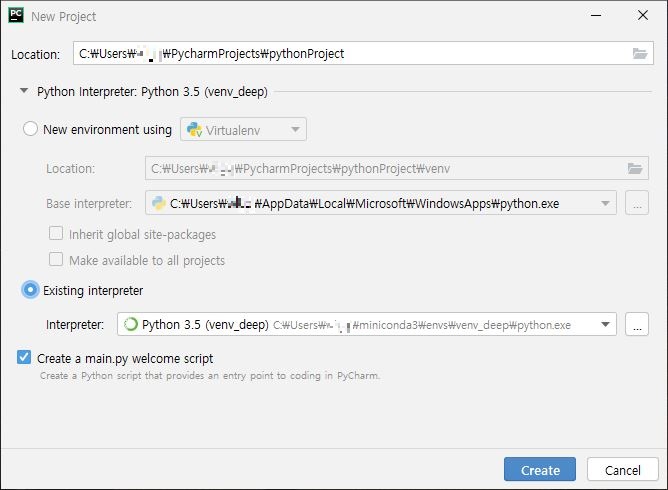Minimize the New Project dialog
This screenshot has height=490, width=668.
coord(596,15)
